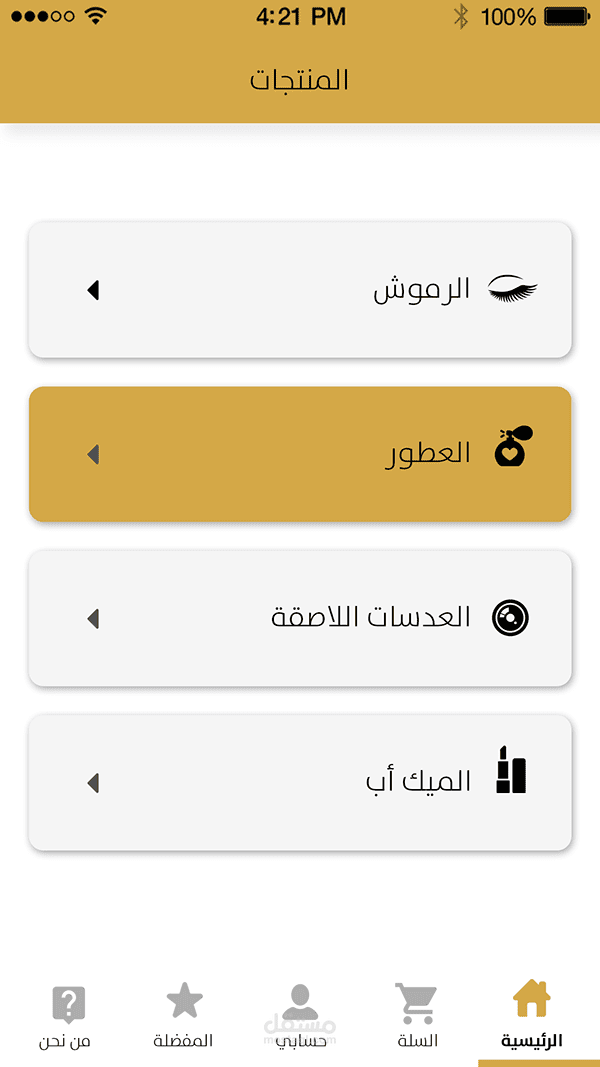This screenshot has height=1067, width=600.
Task: Tap the battery indicator in status bar
Action: [x=567, y=17]
